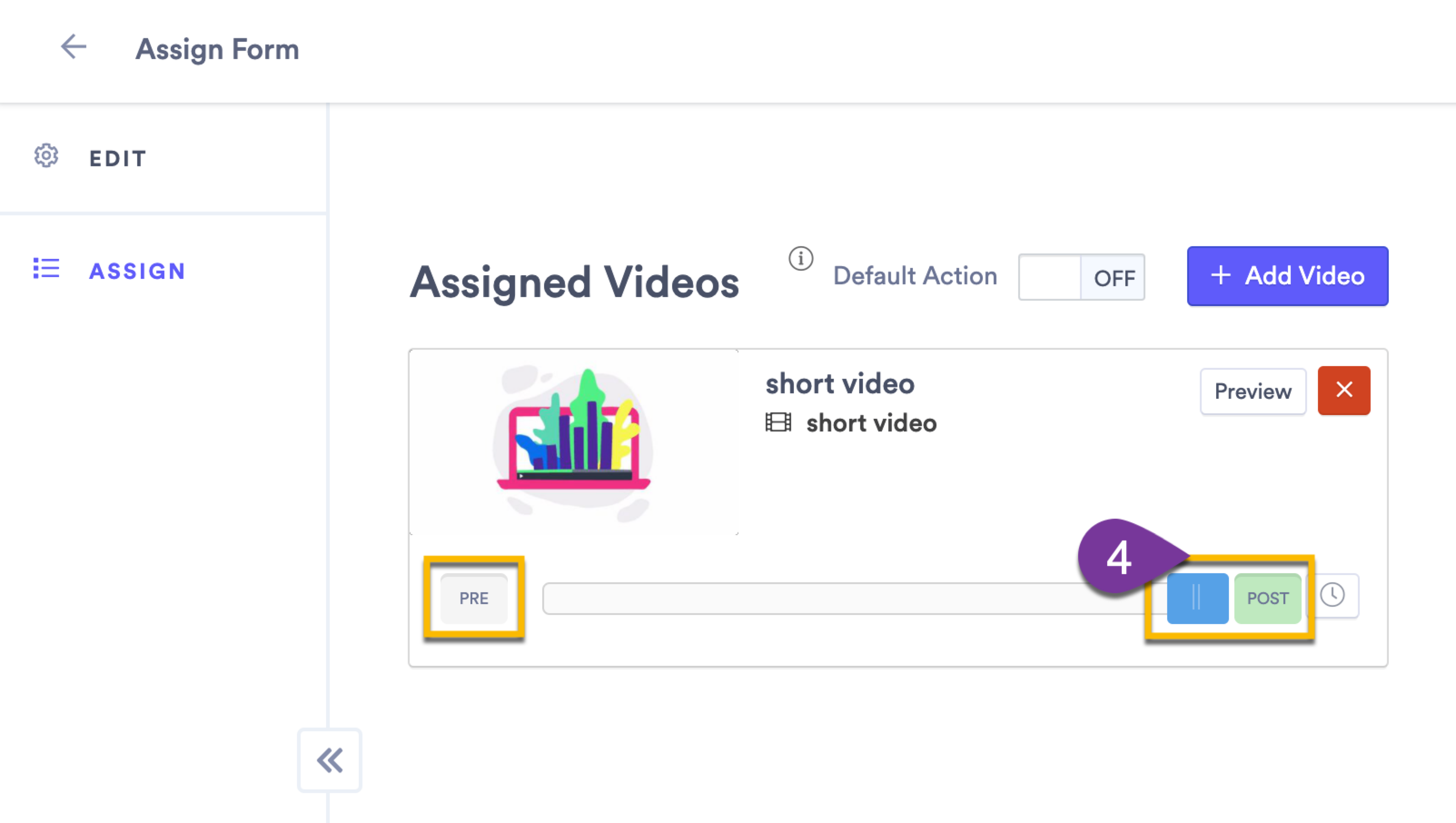This screenshot has width=1456, height=823.
Task: Collapse the sidebar with the double chevron
Action: click(x=330, y=760)
